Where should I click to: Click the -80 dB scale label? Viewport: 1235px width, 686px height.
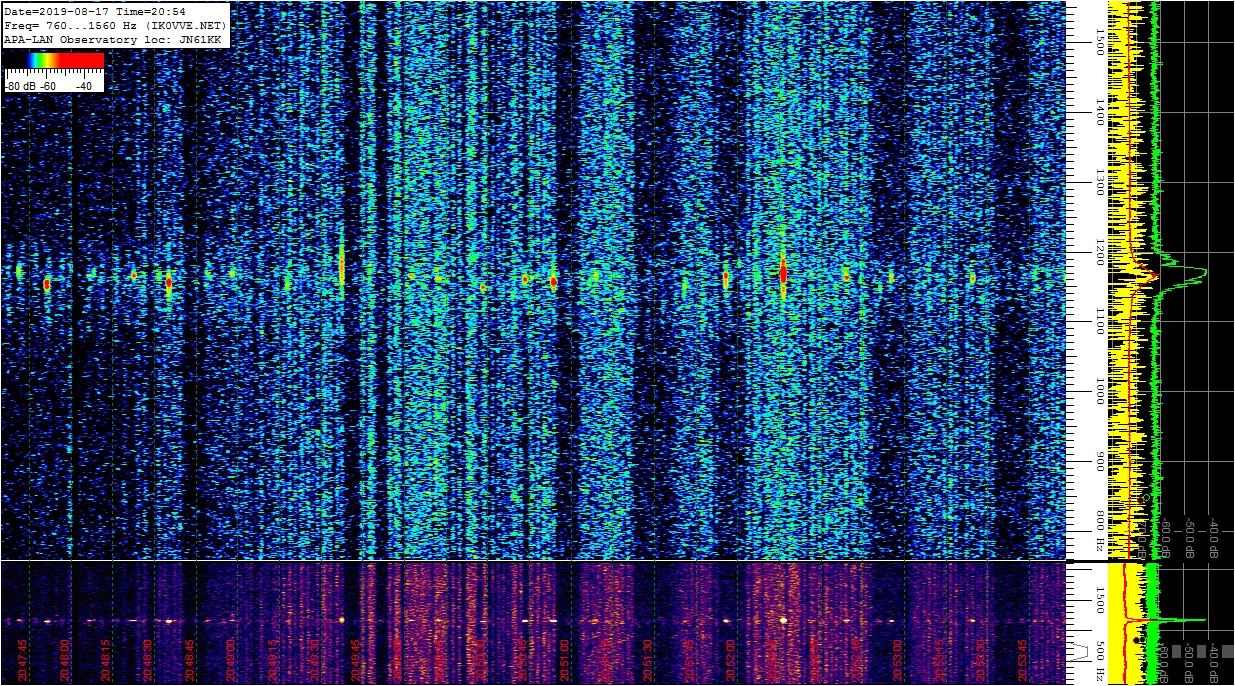pyautogui.click(x=20, y=86)
